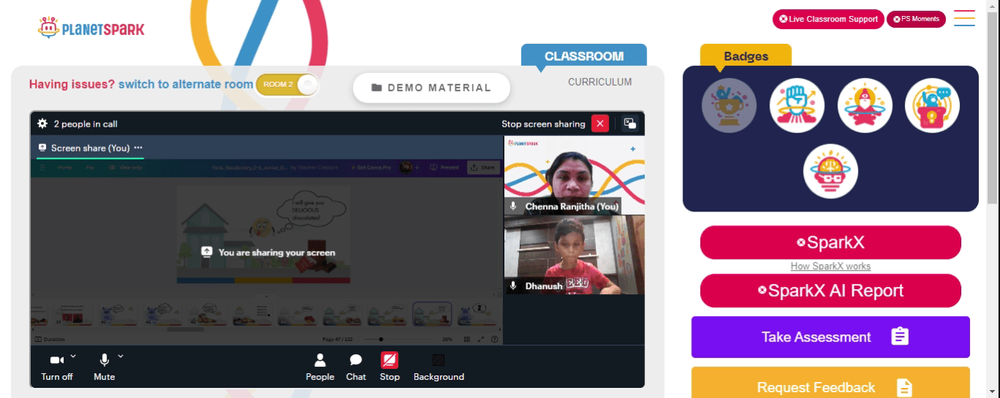Mute the microphone
Screen dimensions: 1000x398
[x=104, y=367]
